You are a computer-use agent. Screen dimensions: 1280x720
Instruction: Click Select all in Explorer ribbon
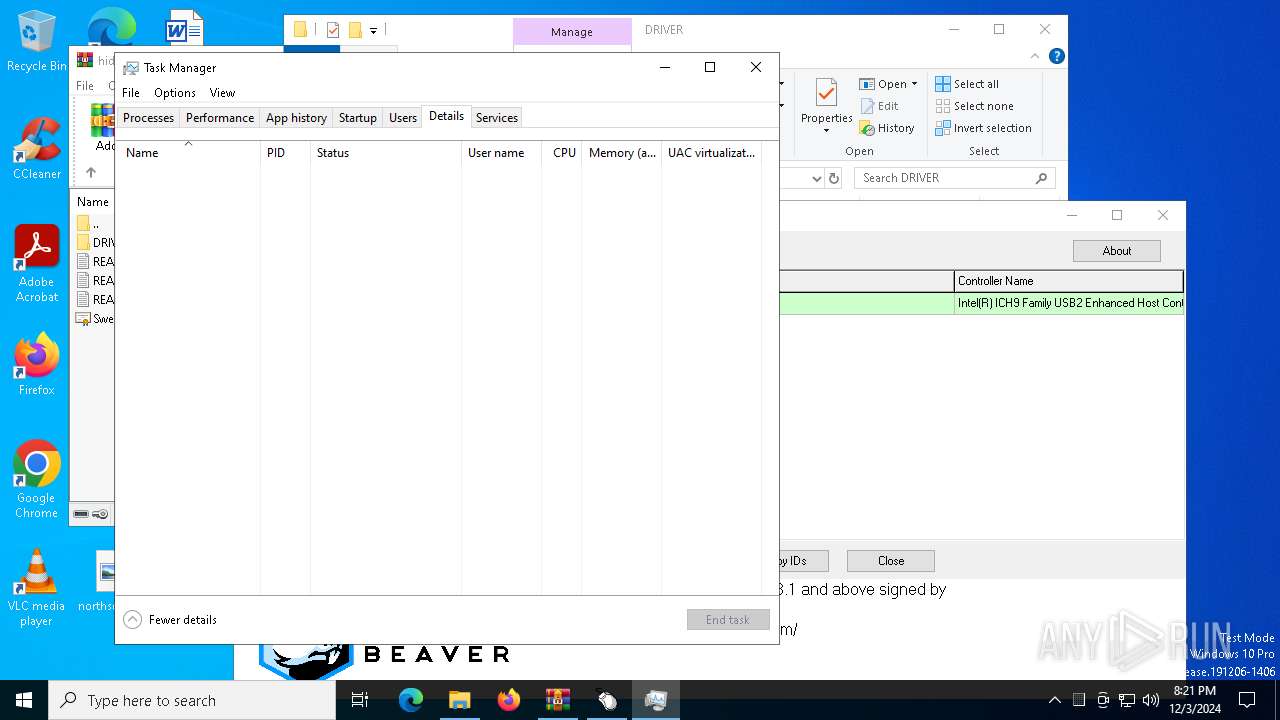point(967,84)
